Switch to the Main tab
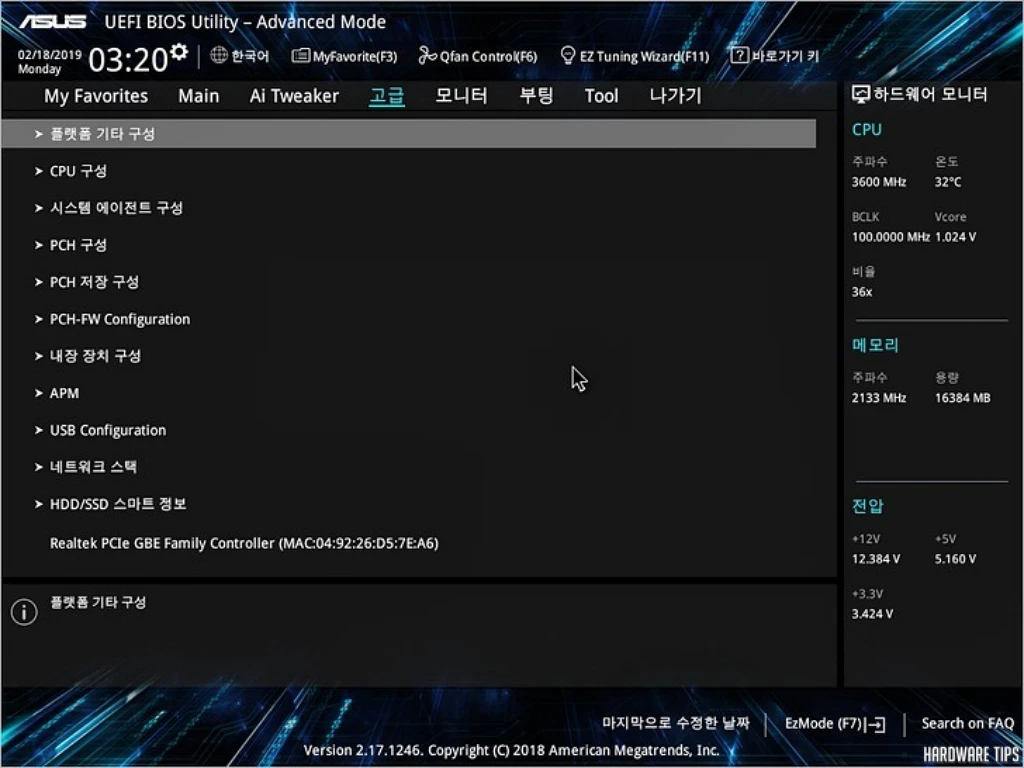The height and width of the screenshot is (768, 1024). tap(199, 96)
